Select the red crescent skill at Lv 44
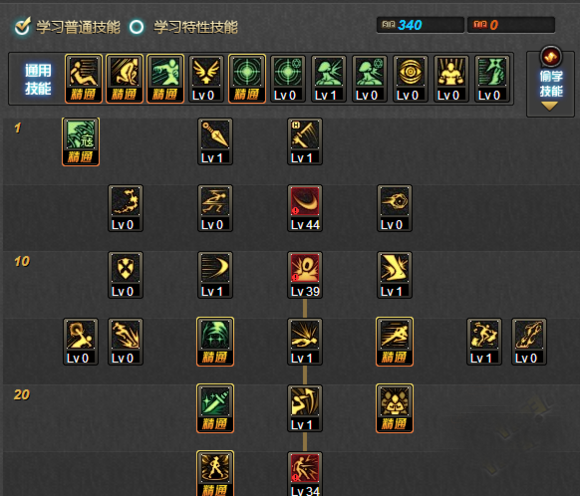 [x=305, y=208]
